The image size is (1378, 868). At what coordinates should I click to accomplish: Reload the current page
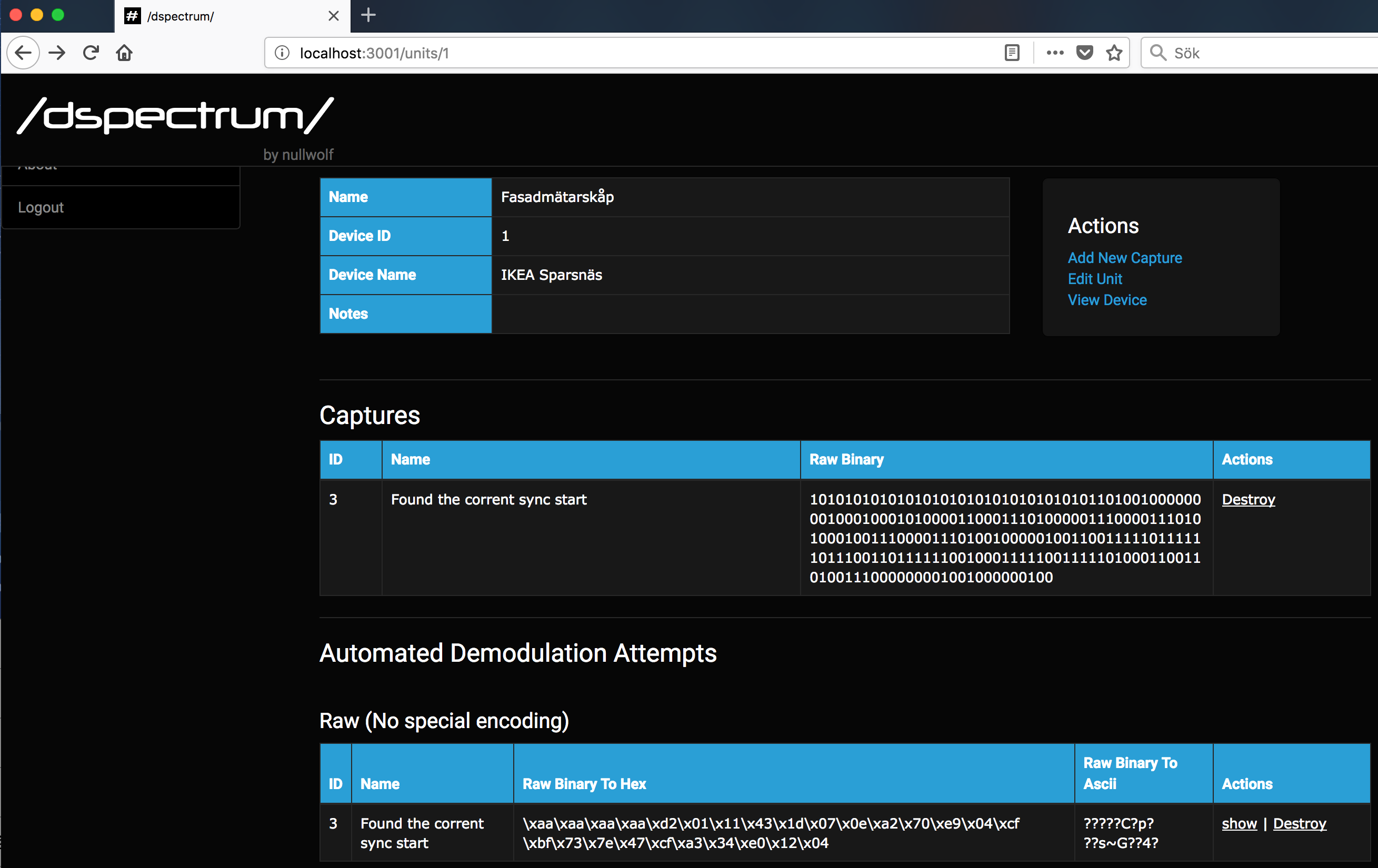91,53
